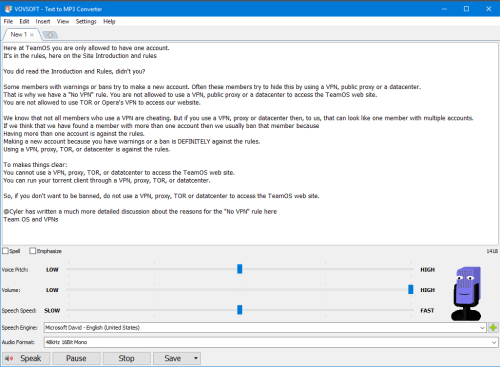
Task: Open the File menu
Action: tap(8, 21)
